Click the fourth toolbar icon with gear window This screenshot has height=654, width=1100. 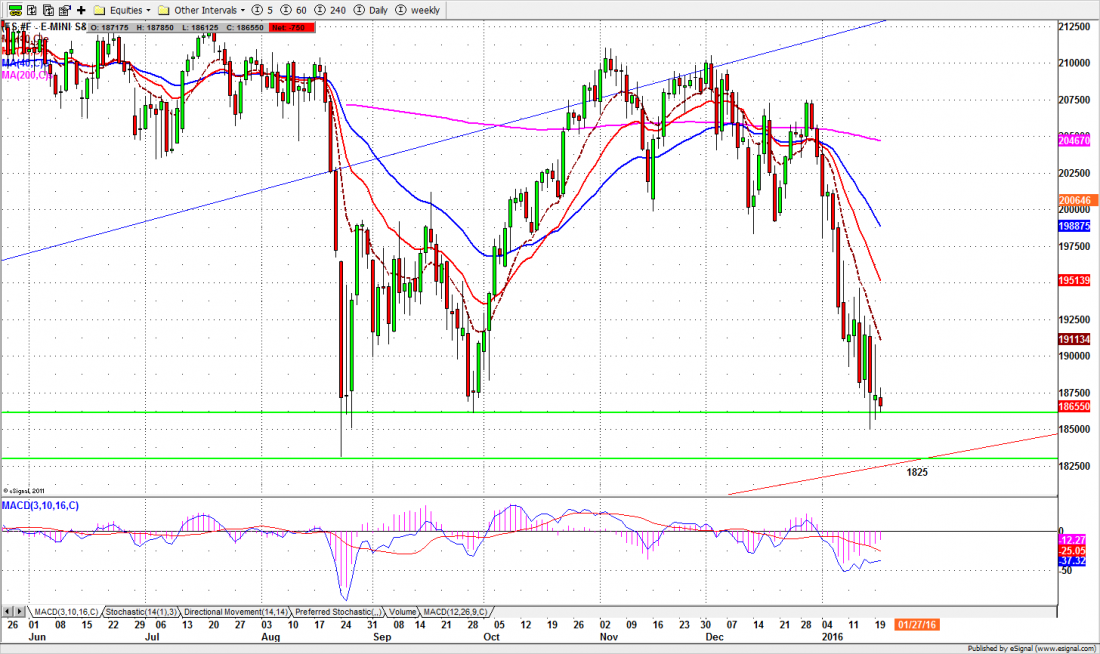[63, 9]
